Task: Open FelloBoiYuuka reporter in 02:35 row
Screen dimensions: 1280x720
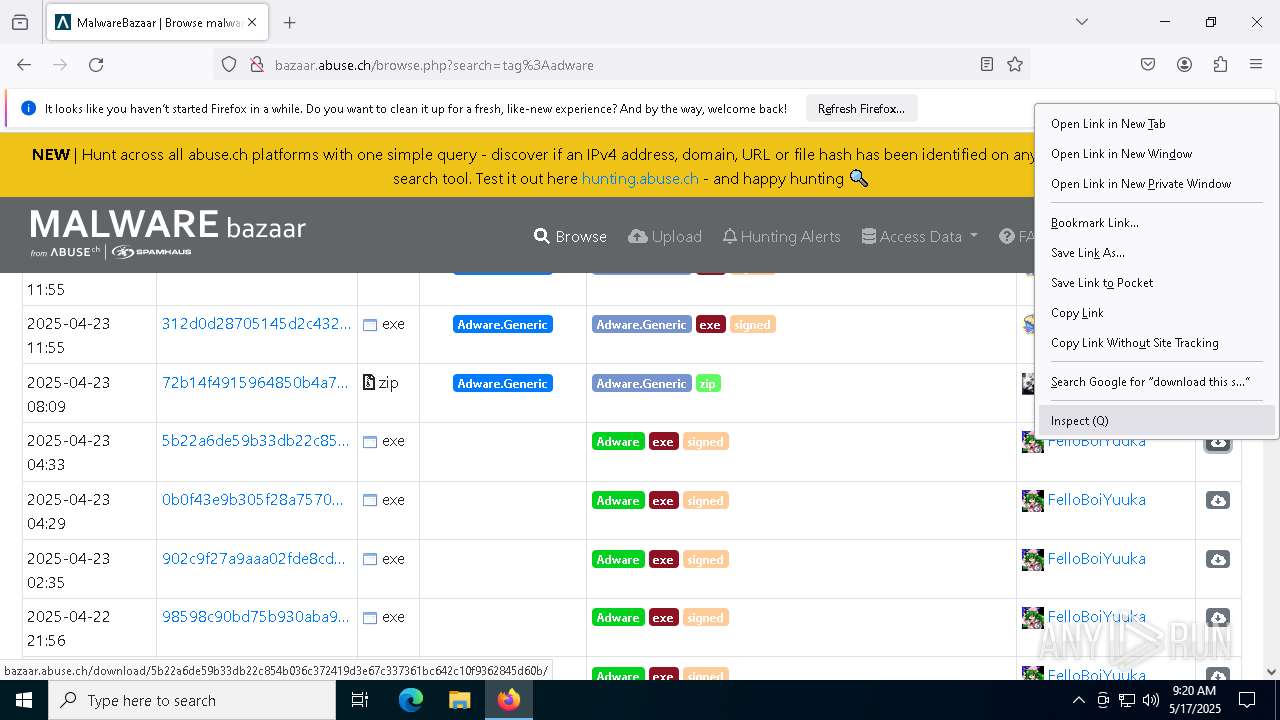Action: (x=1096, y=559)
